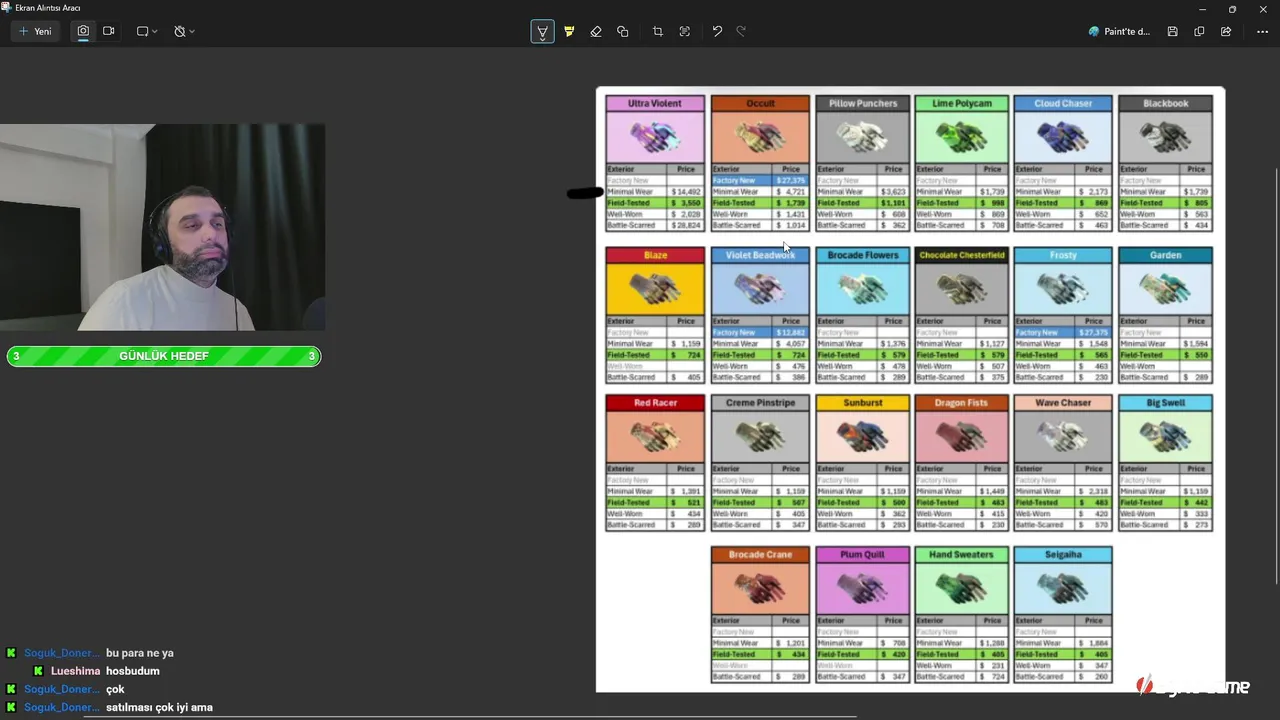The height and width of the screenshot is (720, 1280).
Task: Switch to screenshot camera mode
Action: coord(83,31)
